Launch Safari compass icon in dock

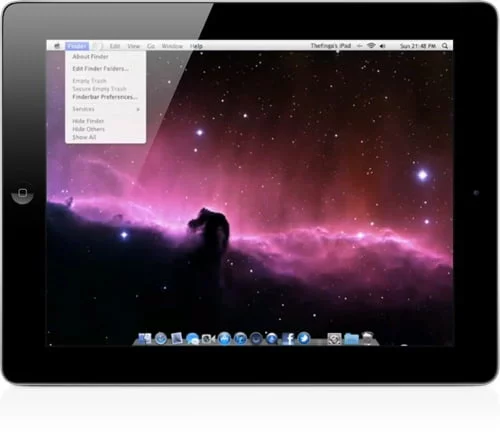click(x=161, y=338)
